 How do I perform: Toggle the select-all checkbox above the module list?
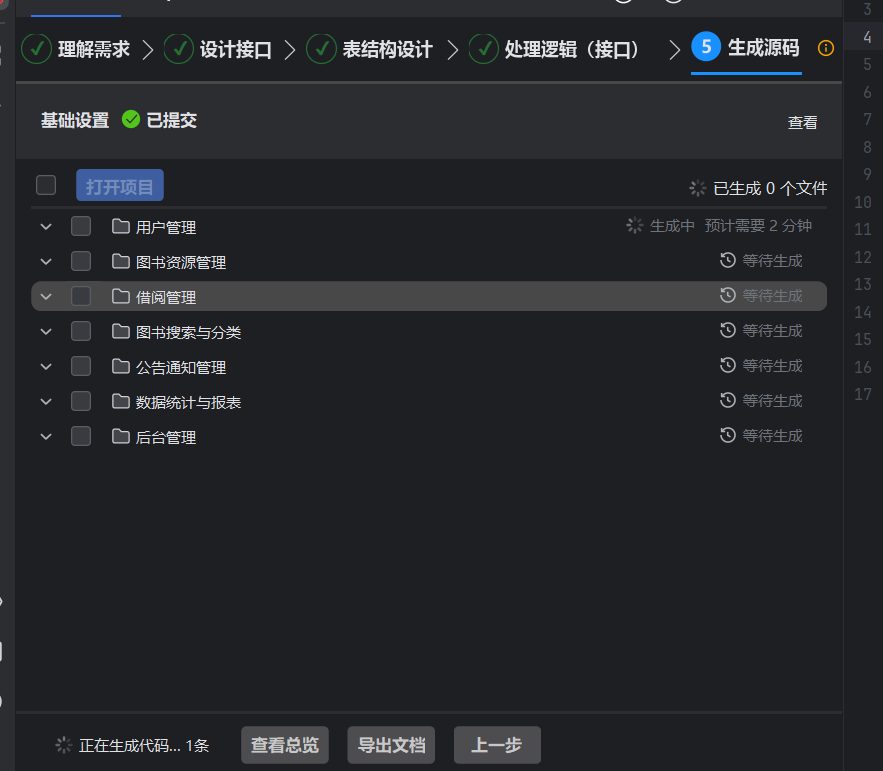[45, 185]
